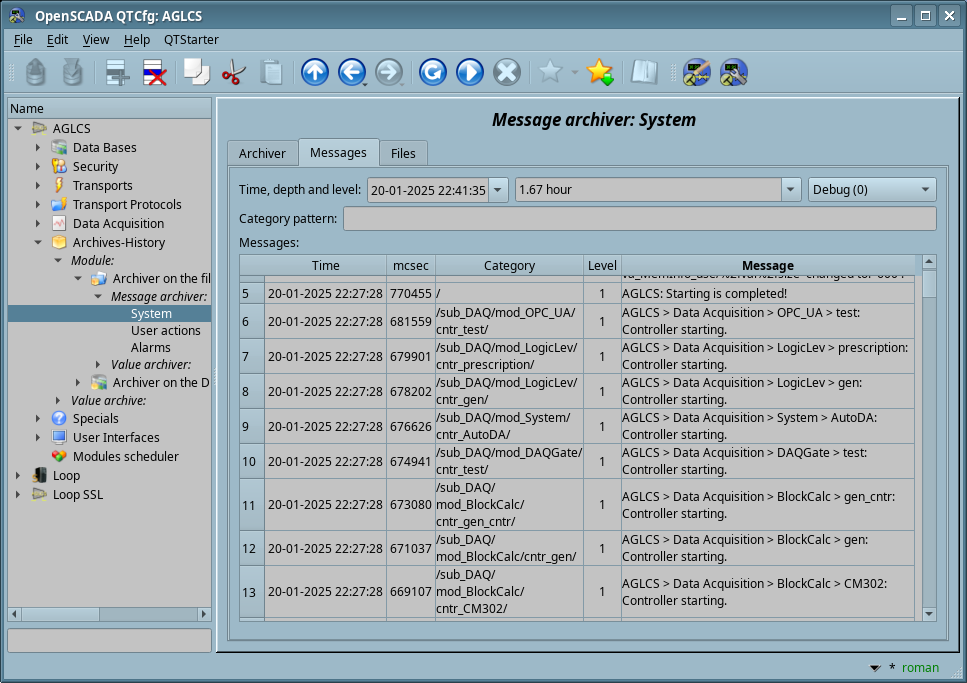Click the blue Up navigation arrow
967x683 pixels.
tap(315, 72)
